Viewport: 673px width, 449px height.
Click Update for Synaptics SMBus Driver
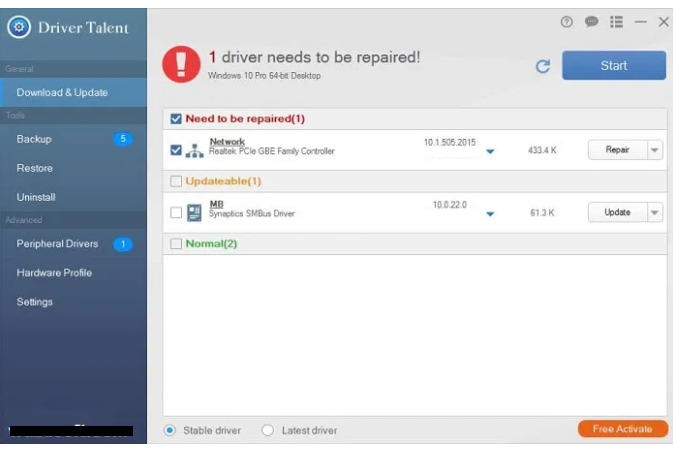click(x=617, y=212)
